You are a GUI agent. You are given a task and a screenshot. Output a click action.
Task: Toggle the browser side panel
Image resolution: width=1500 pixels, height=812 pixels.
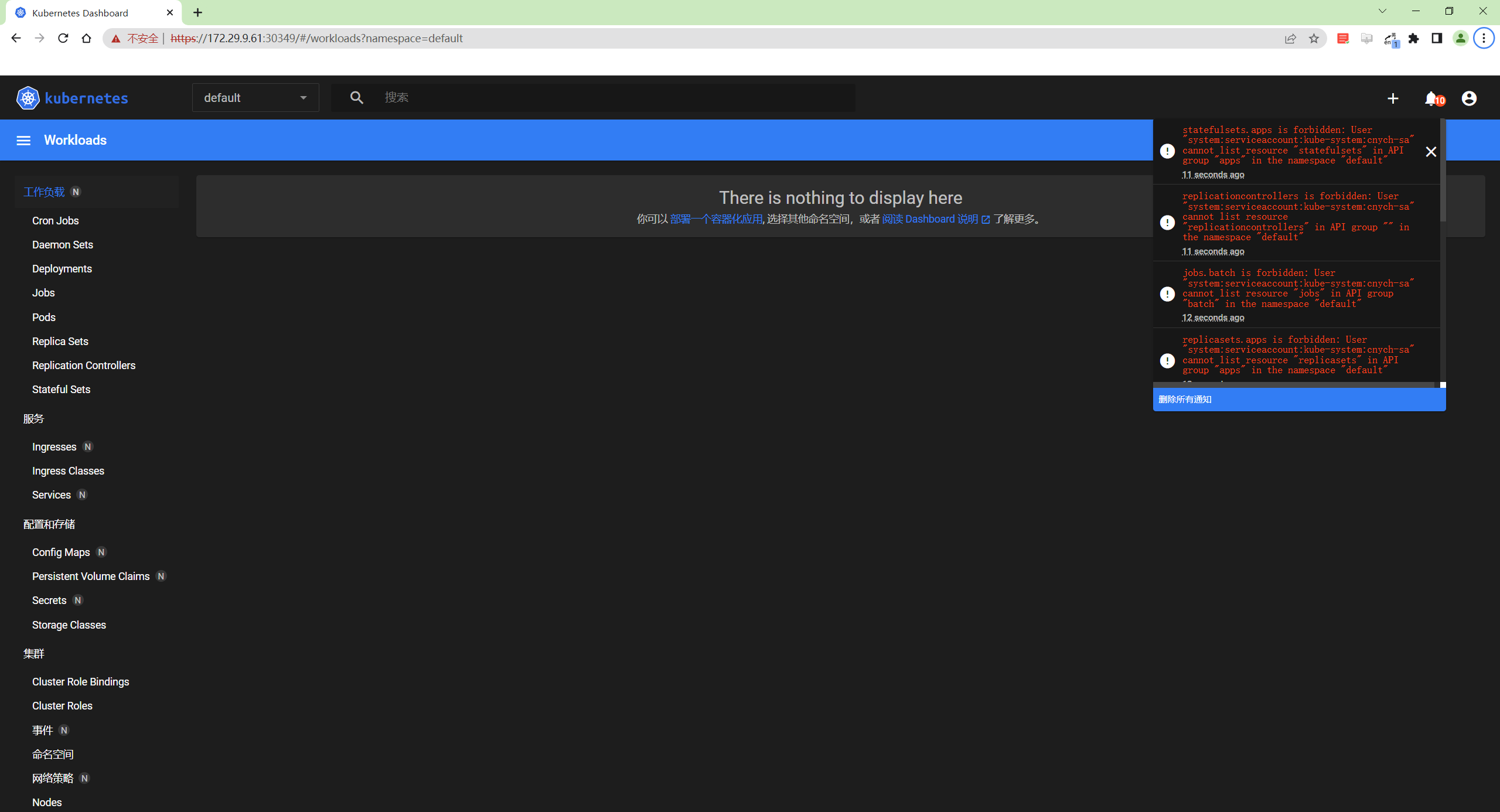coord(1437,39)
